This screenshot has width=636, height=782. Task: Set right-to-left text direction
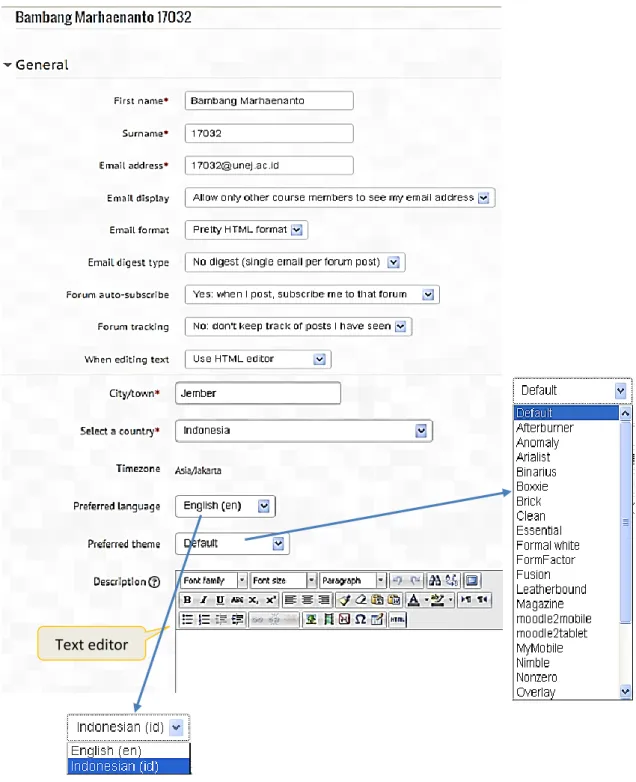pos(482,599)
